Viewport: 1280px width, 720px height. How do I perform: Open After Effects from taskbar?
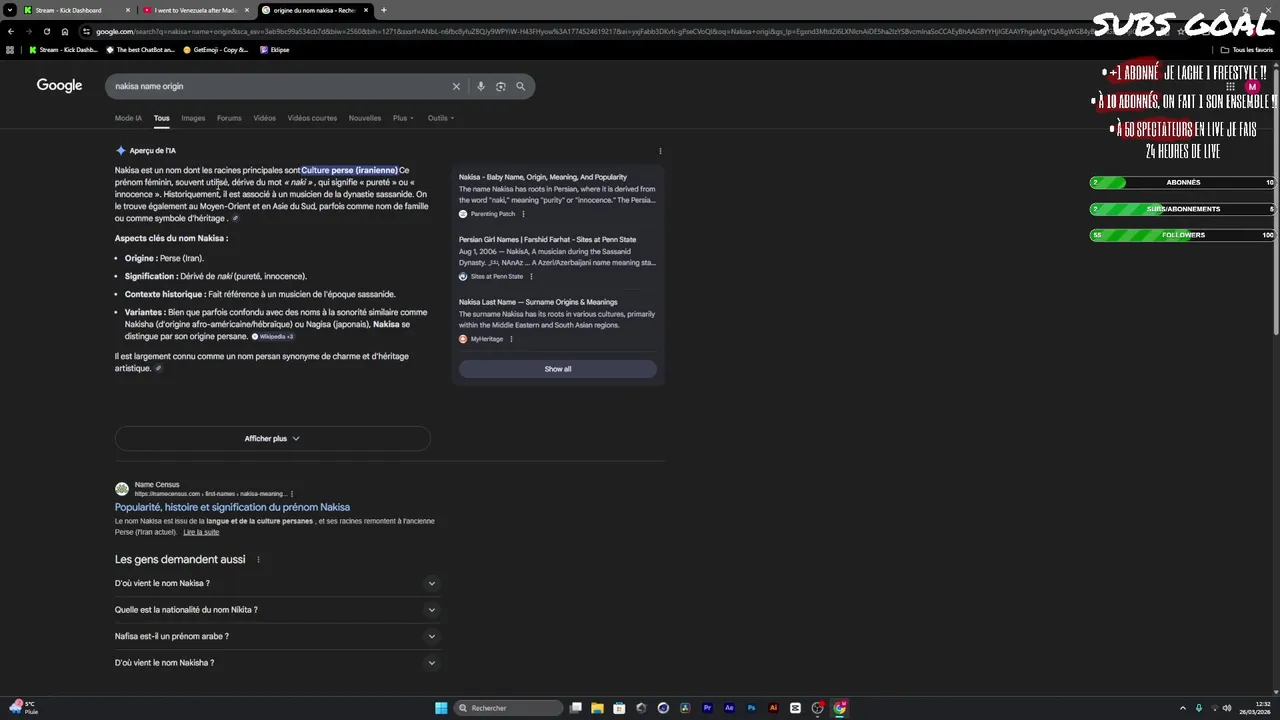tap(729, 708)
